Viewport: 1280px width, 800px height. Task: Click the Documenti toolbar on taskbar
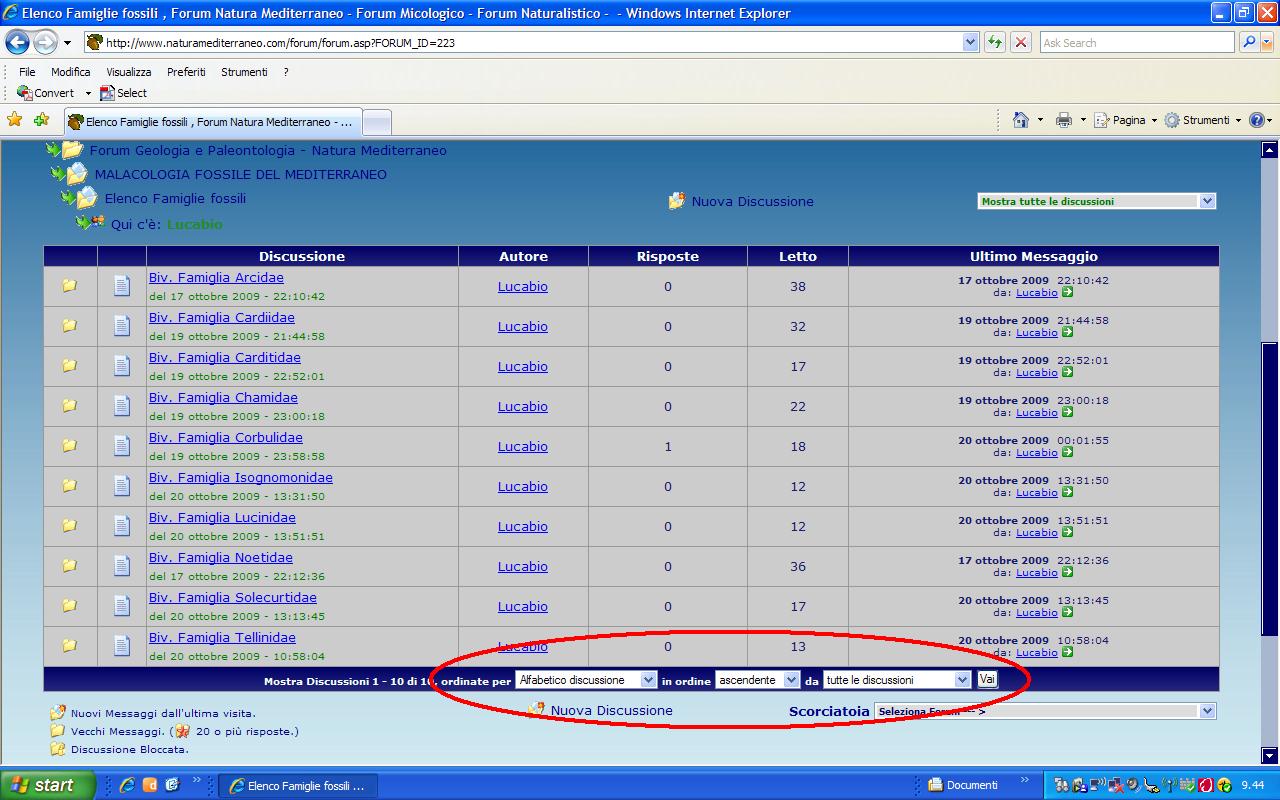[963, 785]
